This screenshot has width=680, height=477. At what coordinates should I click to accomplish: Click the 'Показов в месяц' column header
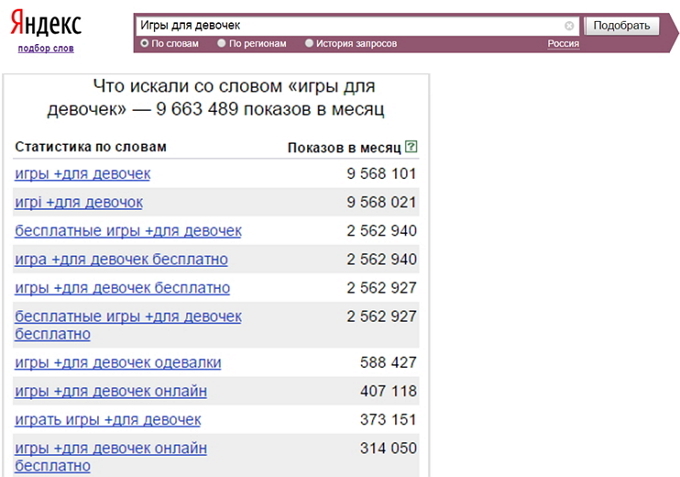(344, 147)
